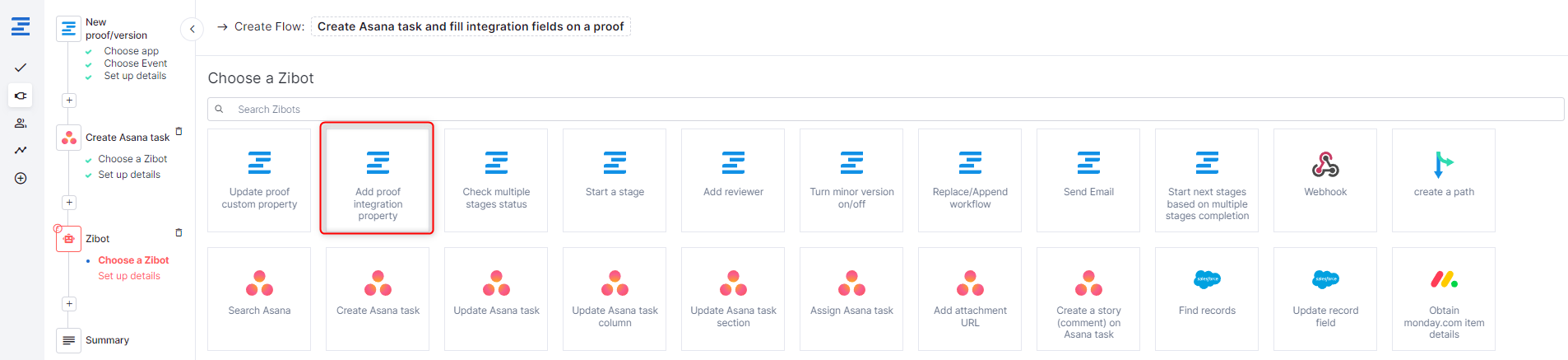Select Find records Salesforce Zibot

pos(1206,299)
